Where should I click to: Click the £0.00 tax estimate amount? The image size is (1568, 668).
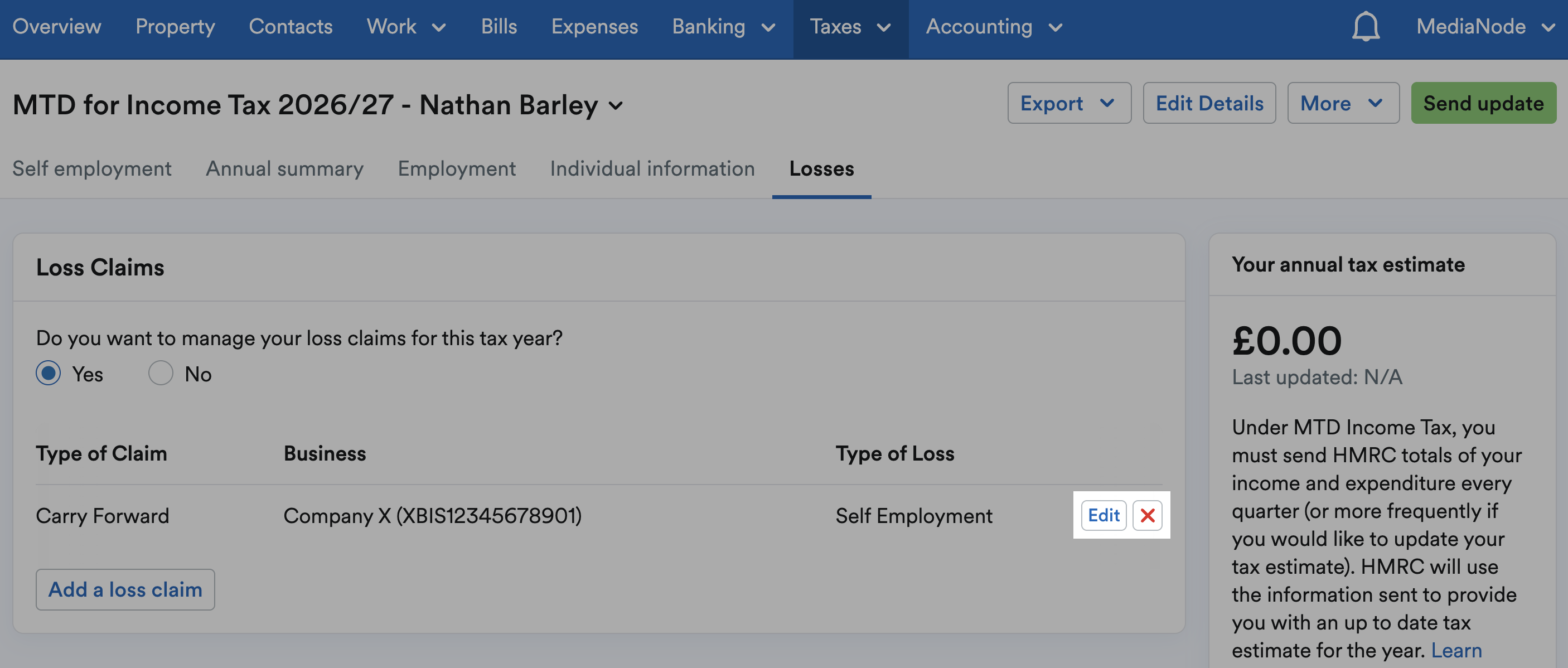click(x=1286, y=340)
